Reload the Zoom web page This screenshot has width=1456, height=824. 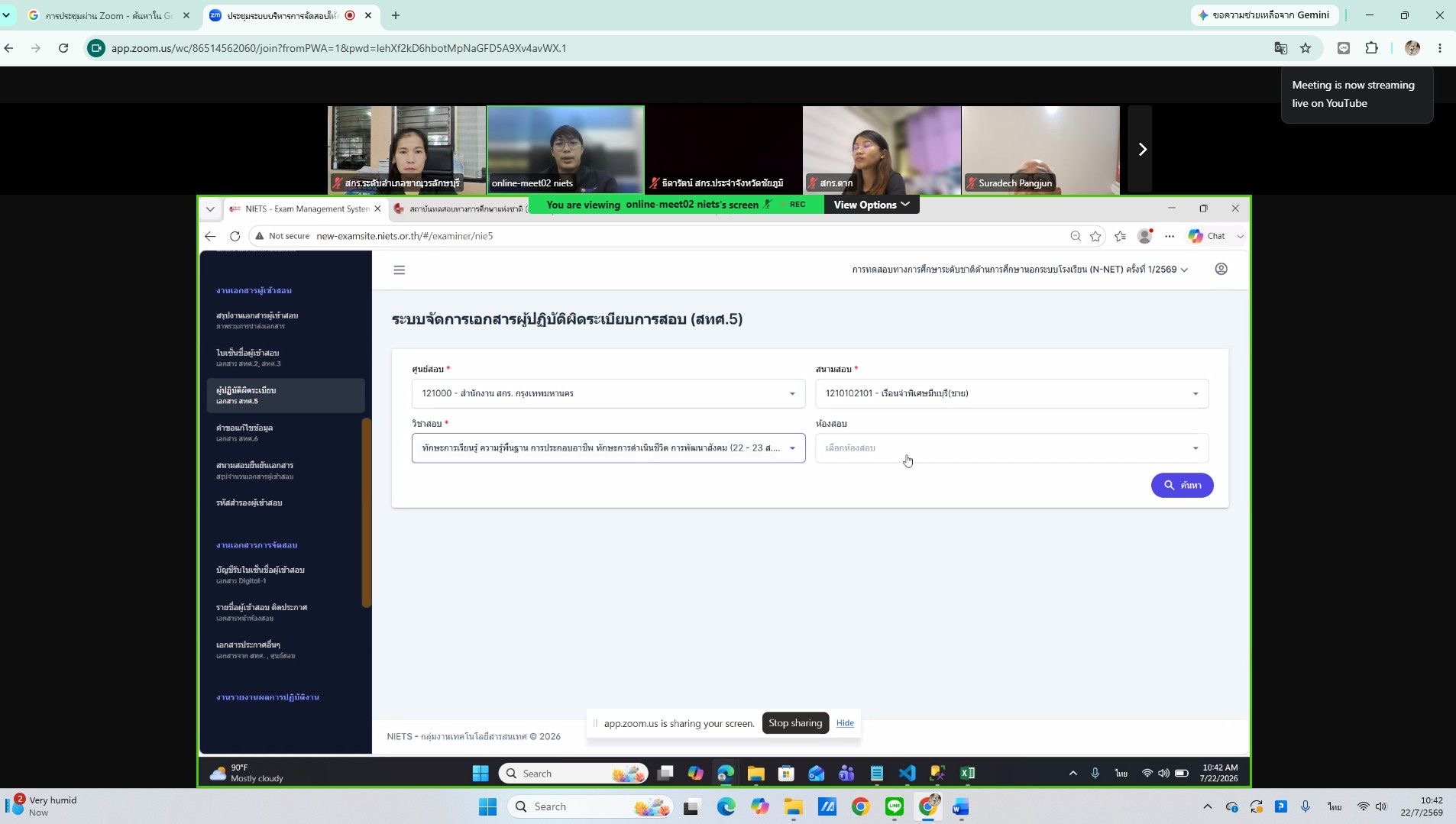[x=63, y=48]
